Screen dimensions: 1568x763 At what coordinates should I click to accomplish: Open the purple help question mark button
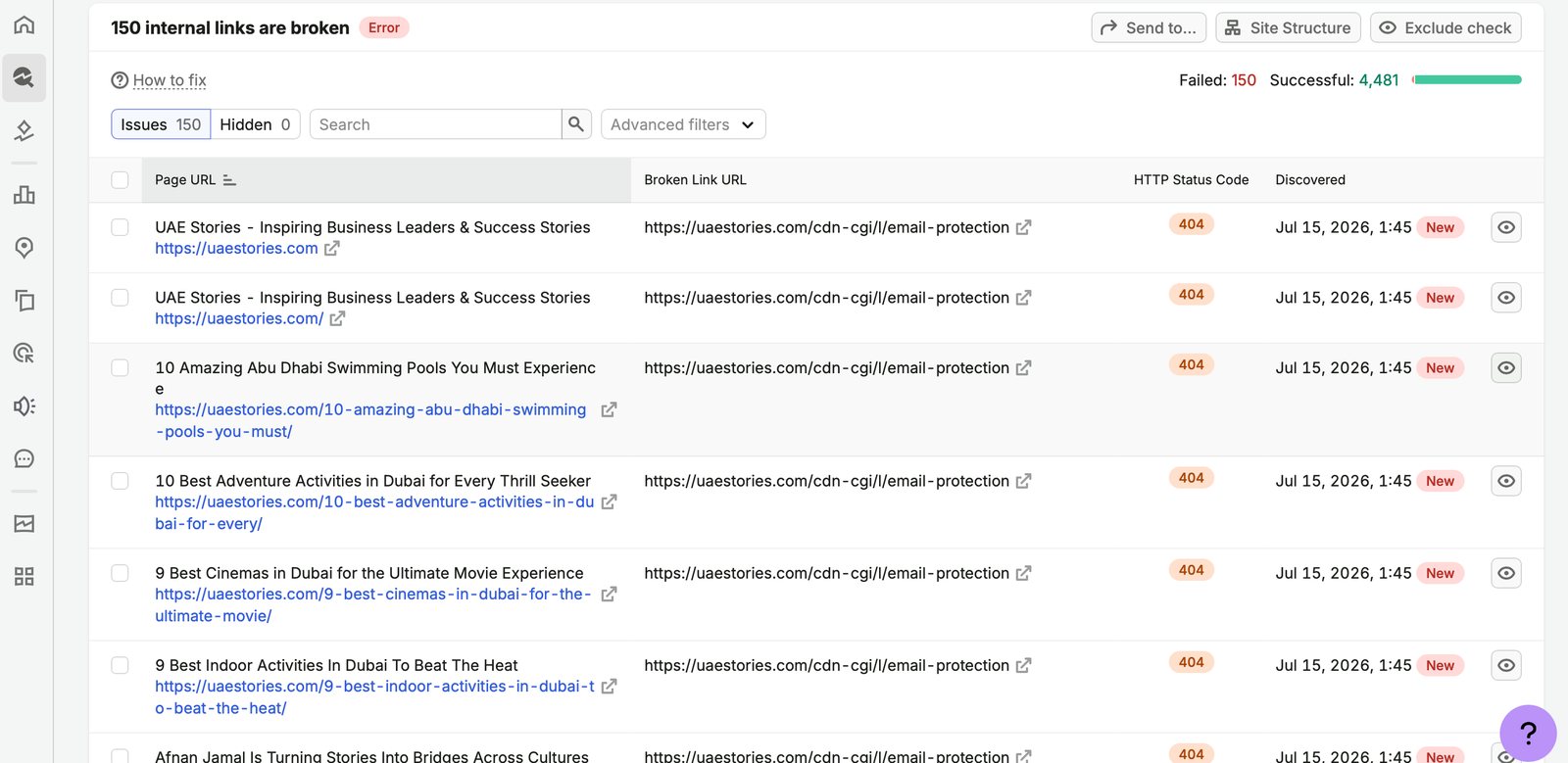tap(1528, 733)
